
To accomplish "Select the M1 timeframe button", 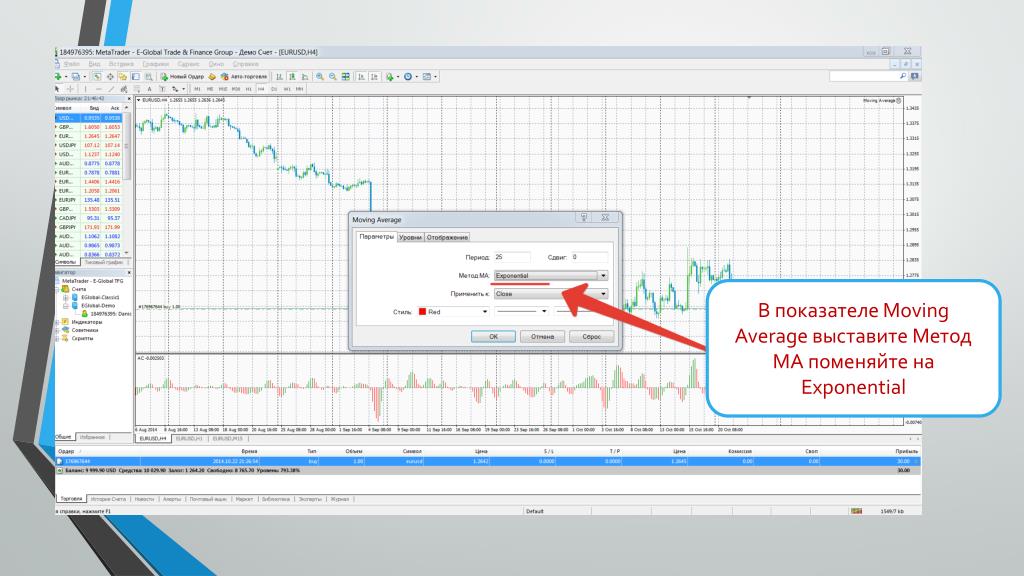I will 197,89.
